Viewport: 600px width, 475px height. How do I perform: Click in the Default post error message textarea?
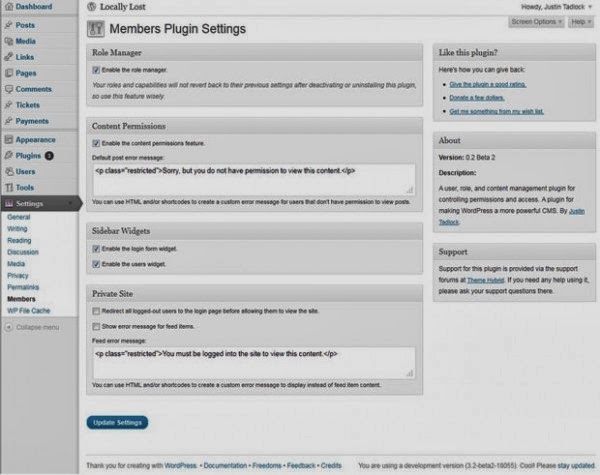tap(254, 180)
